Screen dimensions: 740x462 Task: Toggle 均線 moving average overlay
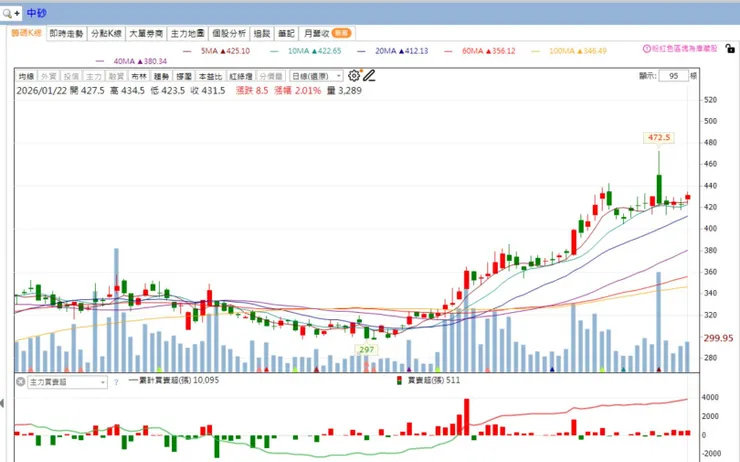point(26,76)
